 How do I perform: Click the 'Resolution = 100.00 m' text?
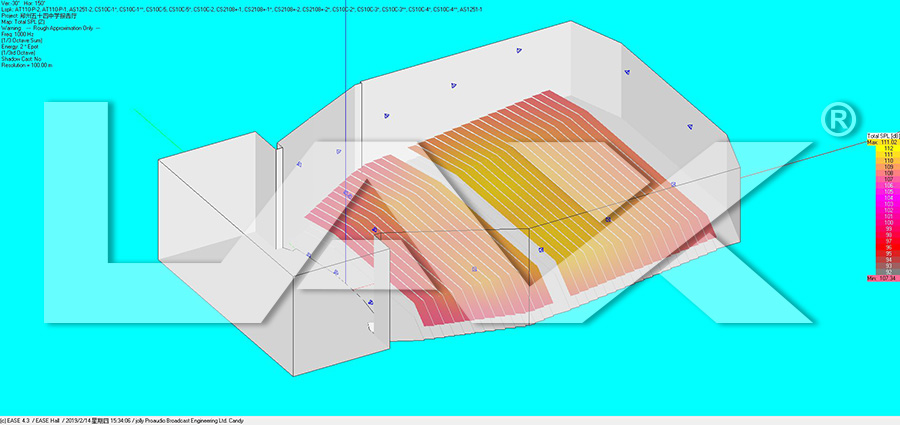pyautogui.click(x=27, y=65)
